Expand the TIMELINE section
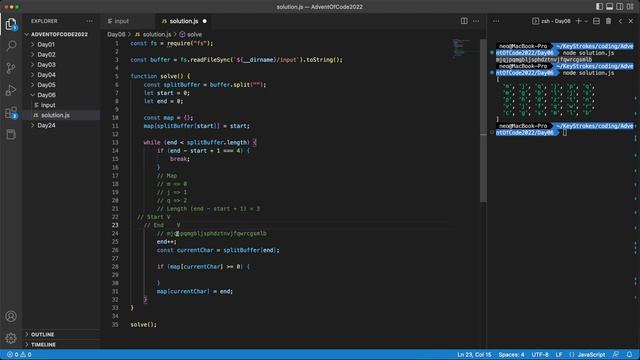Image resolution: width=640 pixels, height=360 pixels. coord(61,344)
